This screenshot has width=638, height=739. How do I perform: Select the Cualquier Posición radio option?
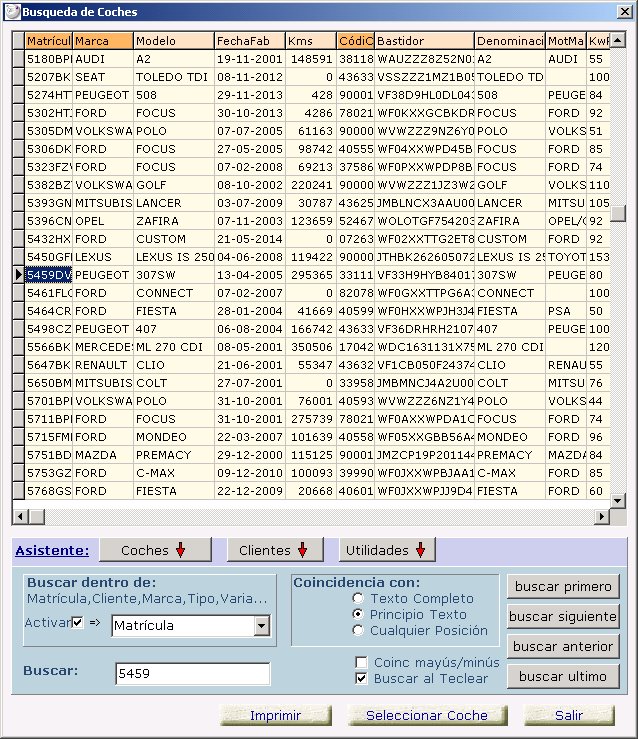pyautogui.click(x=358, y=631)
